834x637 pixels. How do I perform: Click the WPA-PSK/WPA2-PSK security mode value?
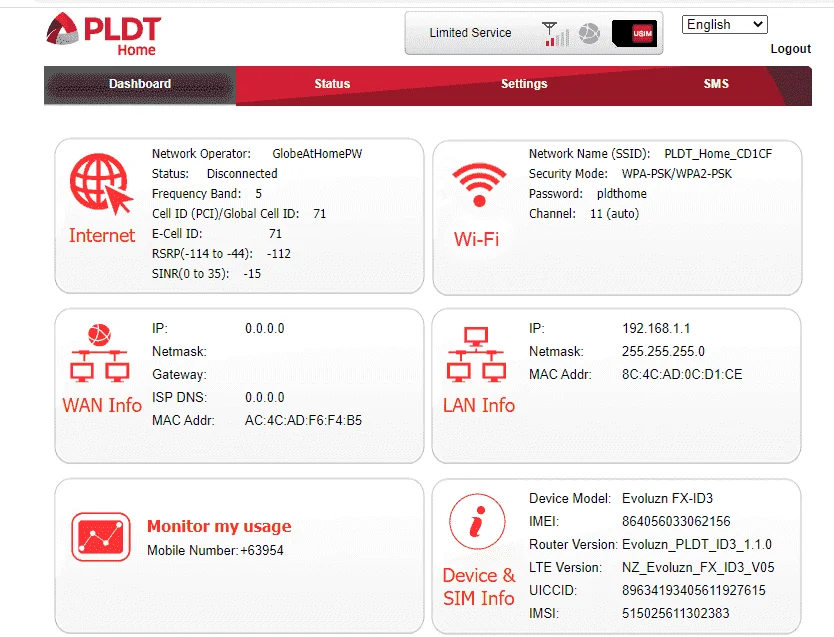click(677, 174)
